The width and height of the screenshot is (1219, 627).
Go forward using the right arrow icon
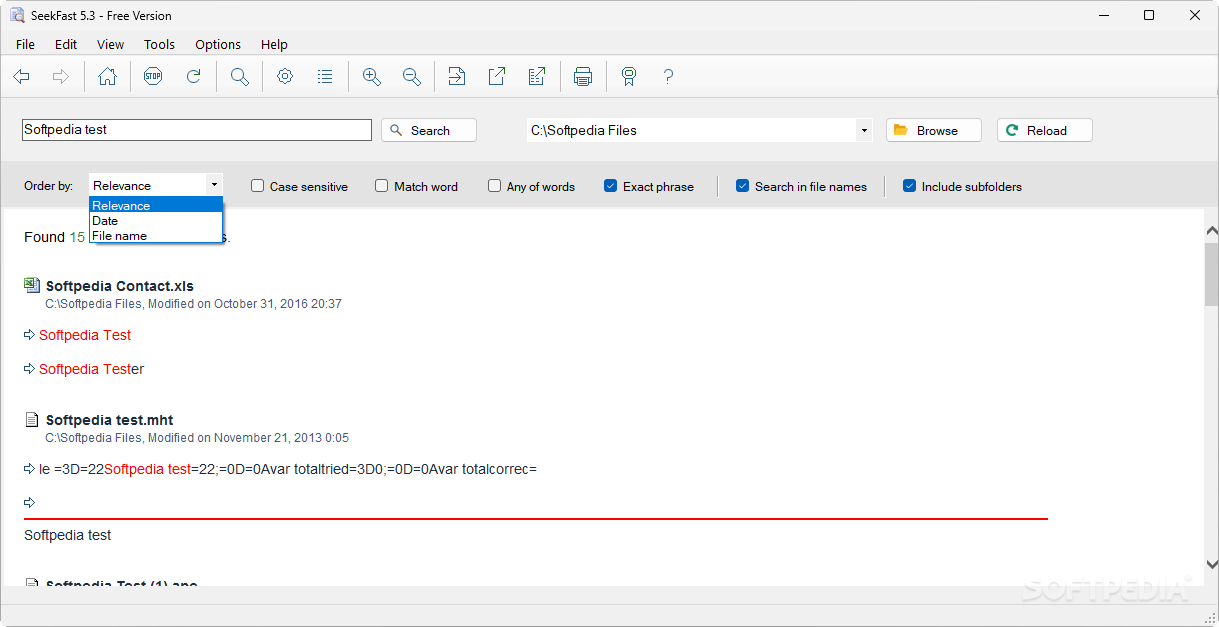[60, 77]
